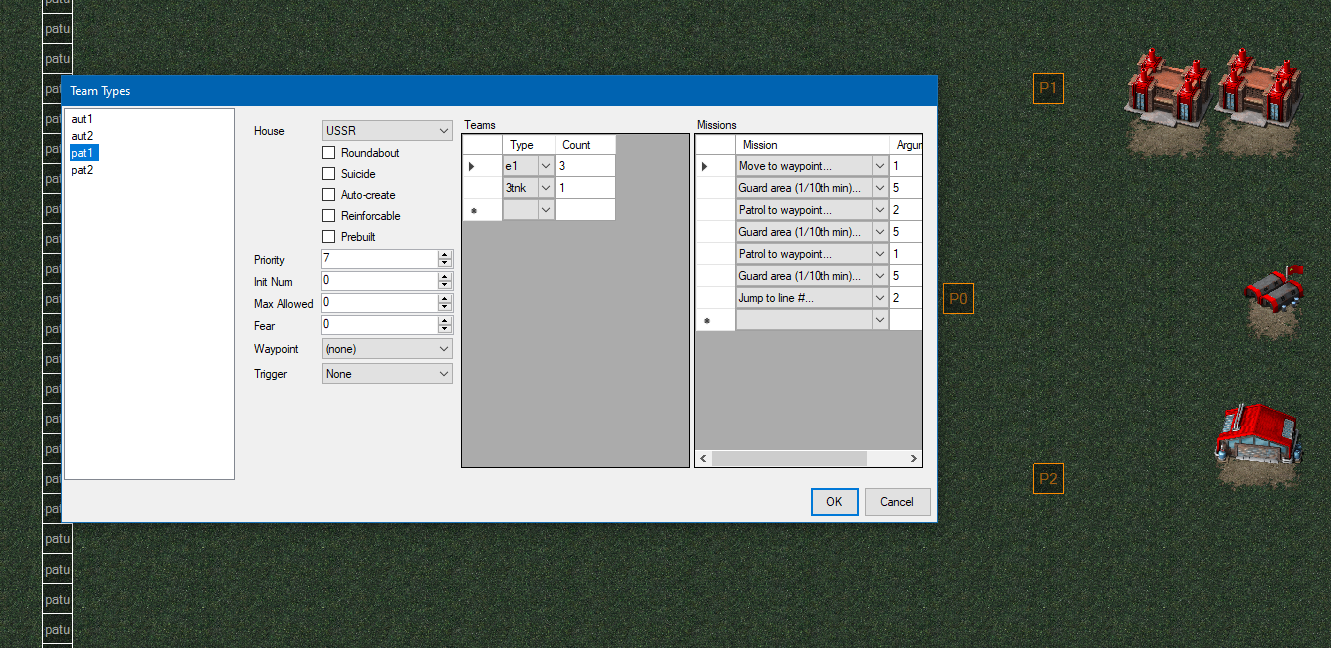Screen dimensions: 1331x648
Task: Select the small red-flag structure near P0
Action: tap(1275, 292)
